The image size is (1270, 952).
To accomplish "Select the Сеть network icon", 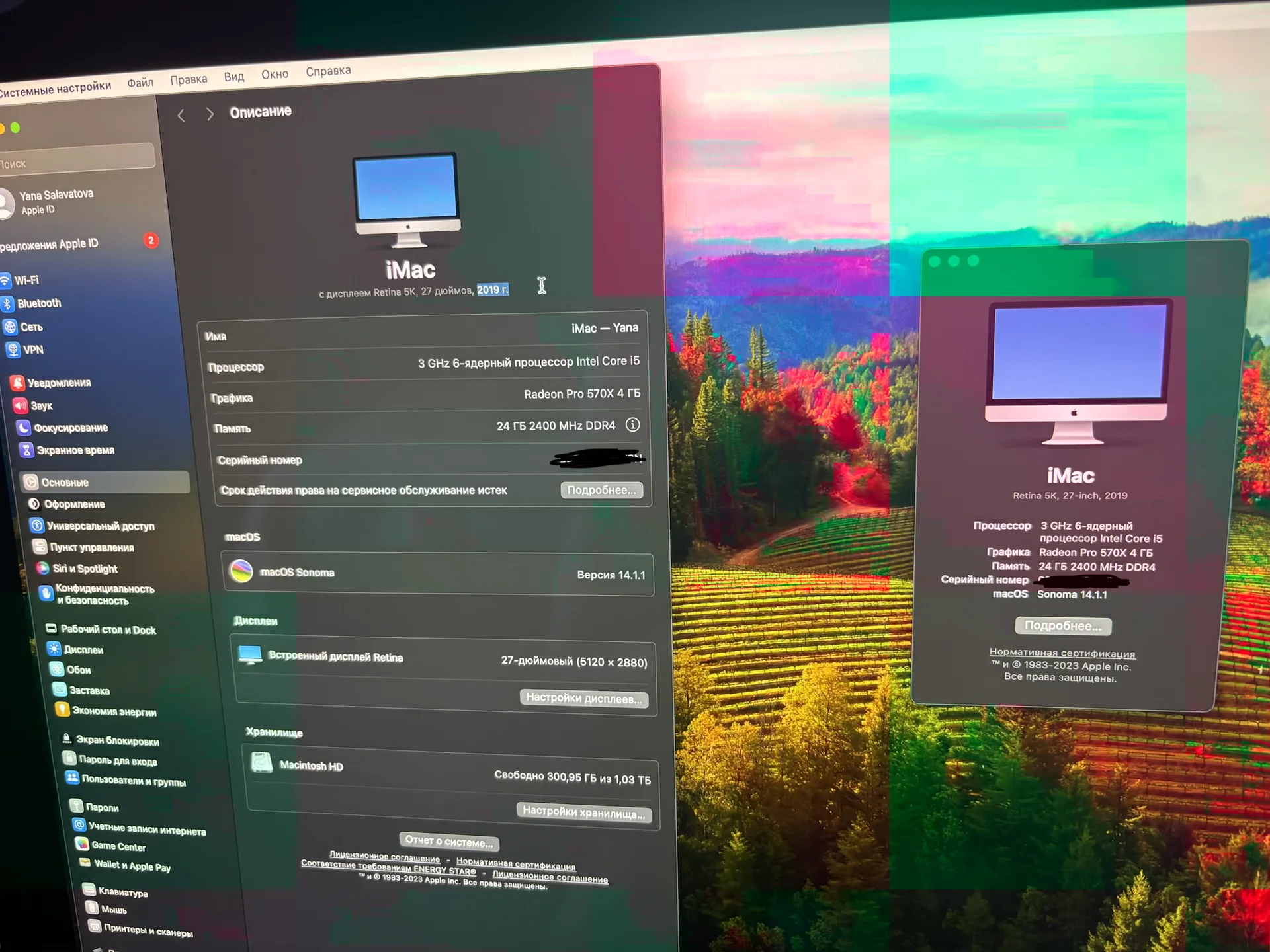I will click(10, 327).
